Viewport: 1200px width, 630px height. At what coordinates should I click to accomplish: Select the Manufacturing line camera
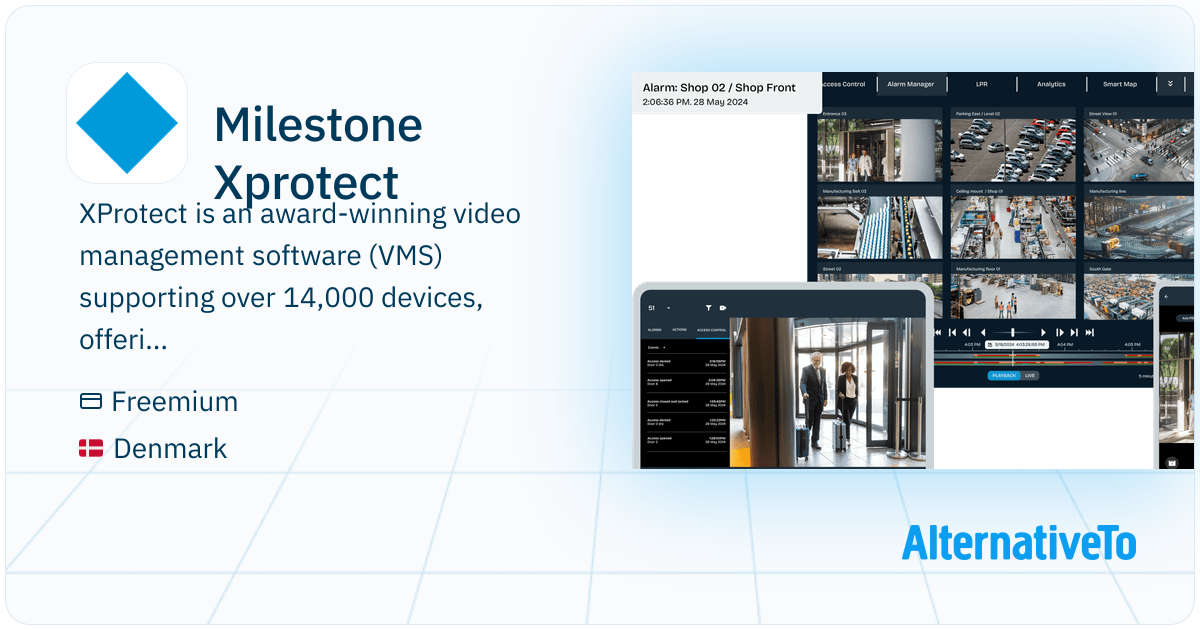pos(1139,222)
